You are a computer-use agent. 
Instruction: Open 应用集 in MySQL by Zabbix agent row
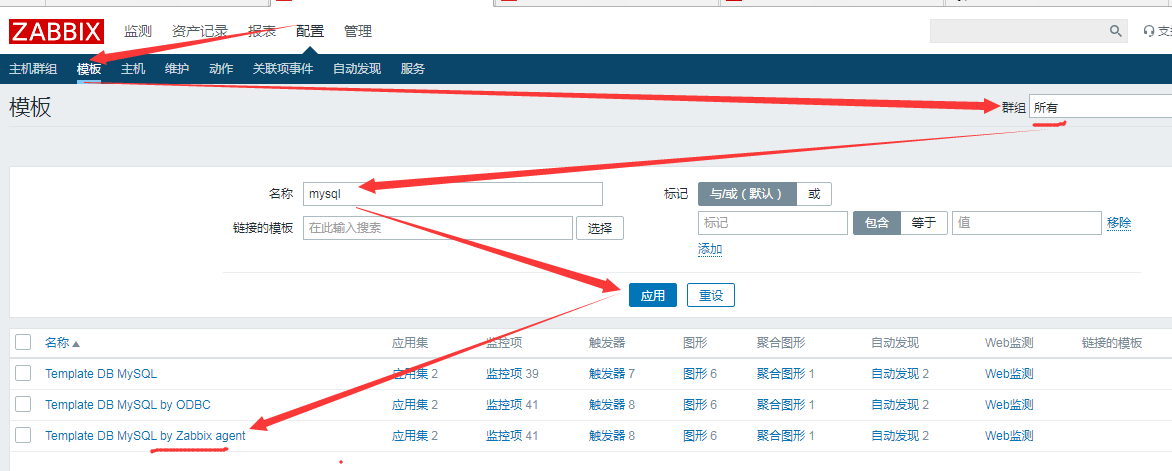click(x=410, y=435)
